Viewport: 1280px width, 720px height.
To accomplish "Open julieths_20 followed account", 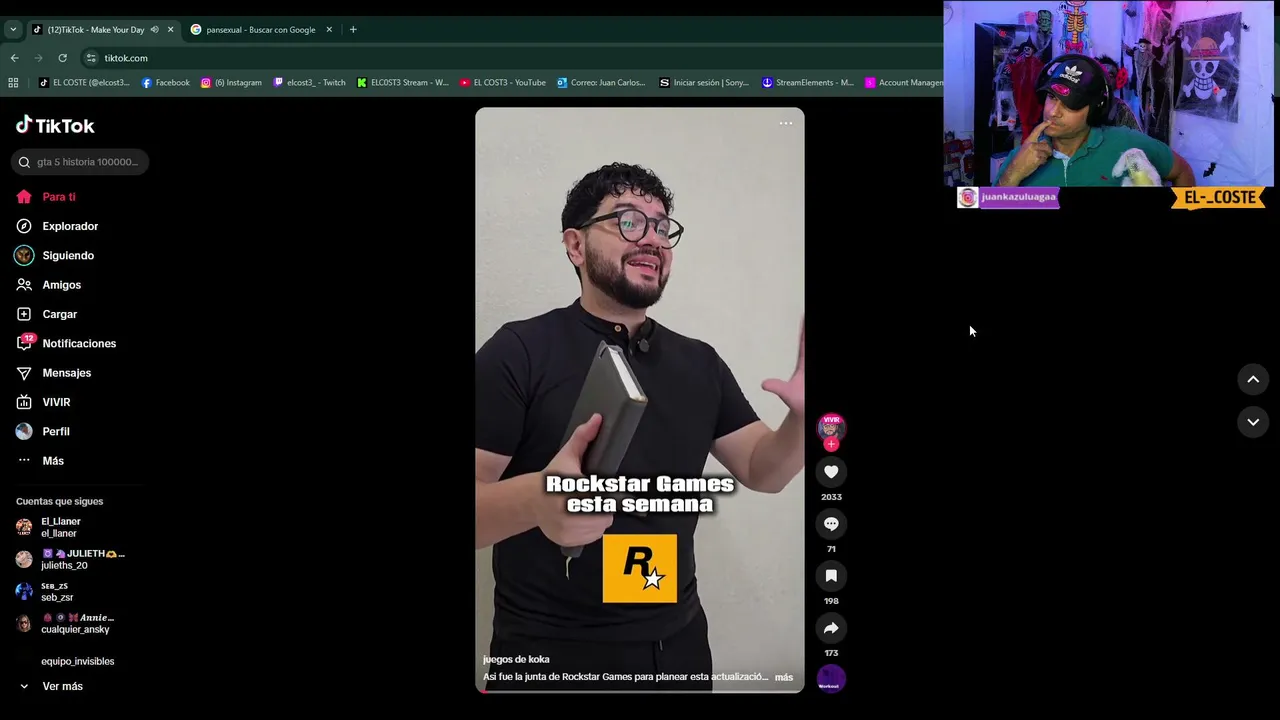I will [70, 559].
